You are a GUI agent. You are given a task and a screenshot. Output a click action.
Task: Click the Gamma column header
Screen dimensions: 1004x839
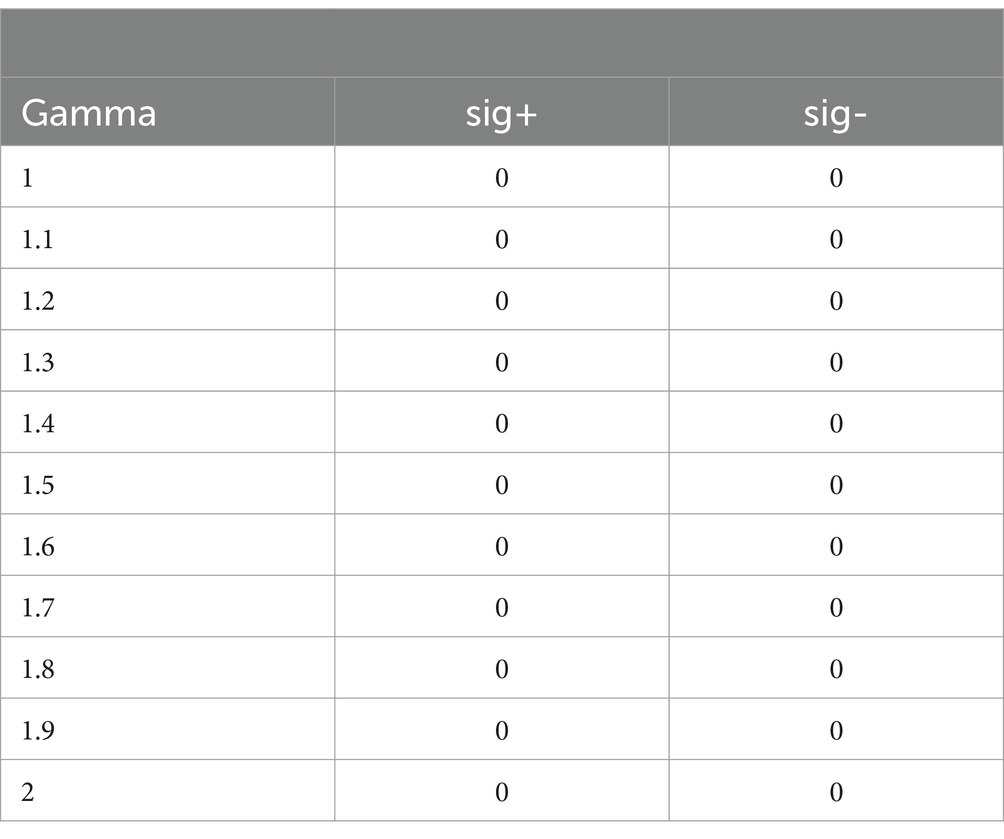(88, 113)
